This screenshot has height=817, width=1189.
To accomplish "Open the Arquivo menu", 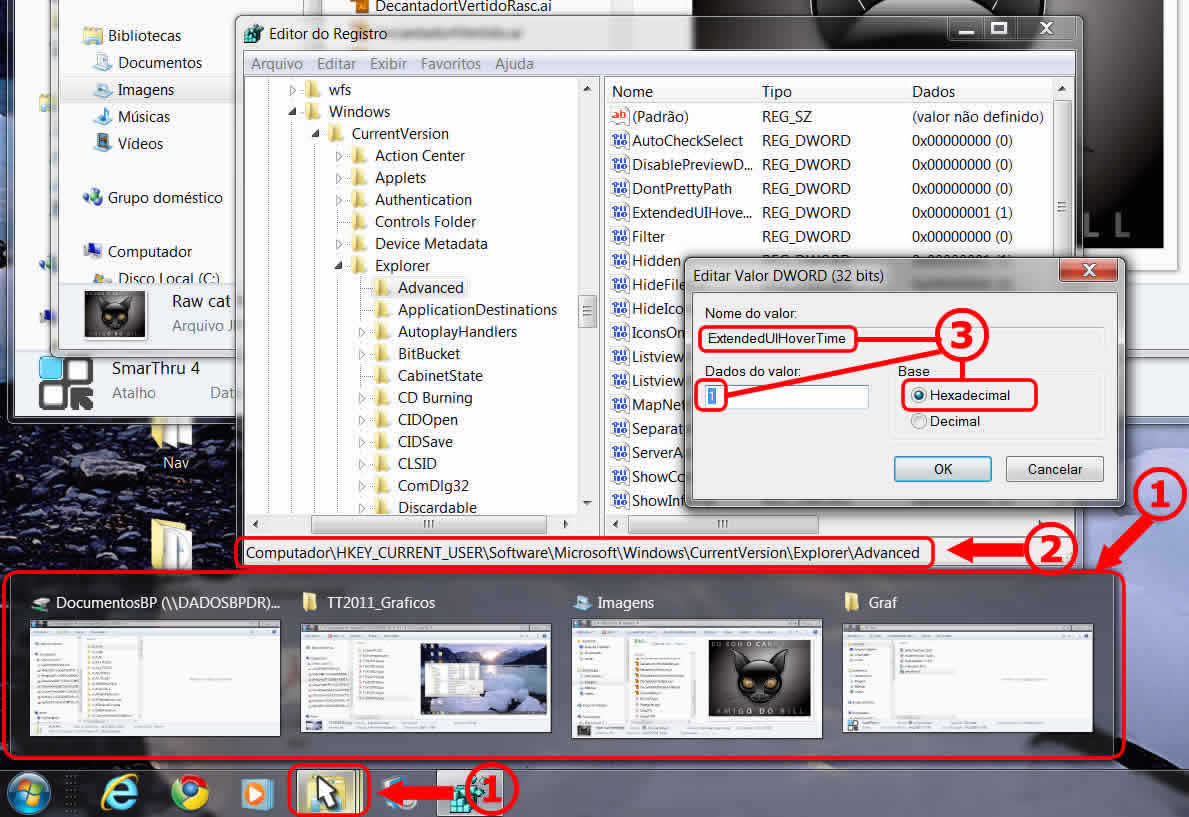I will click(277, 64).
